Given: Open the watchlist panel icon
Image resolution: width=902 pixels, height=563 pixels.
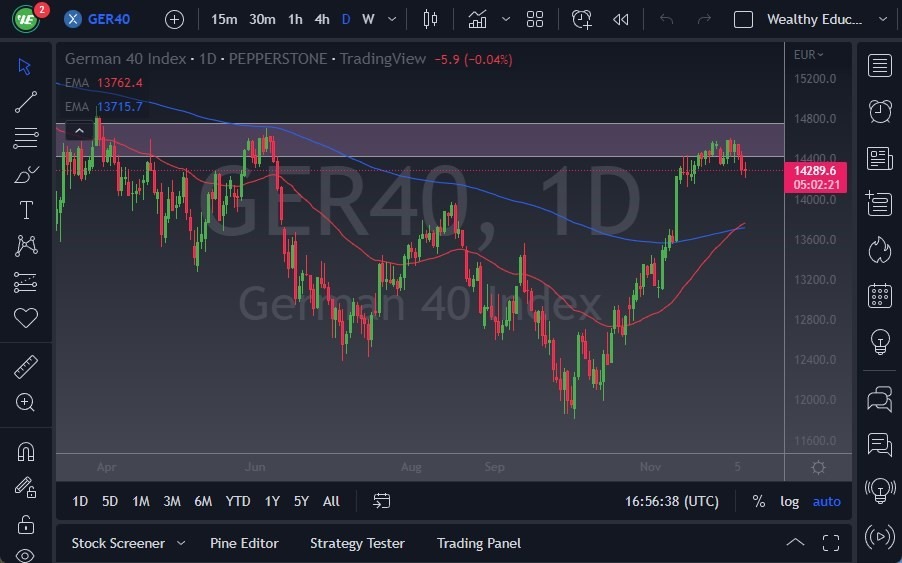Looking at the screenshot, I should click(880, 66).
